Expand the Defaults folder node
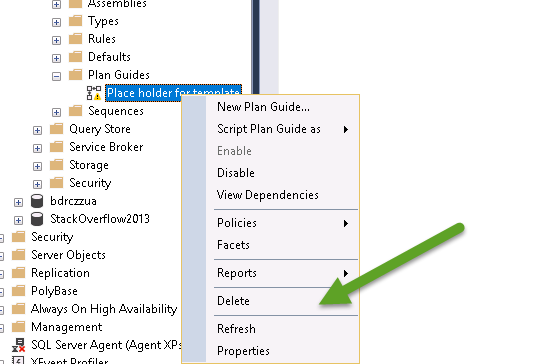The height and width of the screenshot is (364, 558). point(56,58)
